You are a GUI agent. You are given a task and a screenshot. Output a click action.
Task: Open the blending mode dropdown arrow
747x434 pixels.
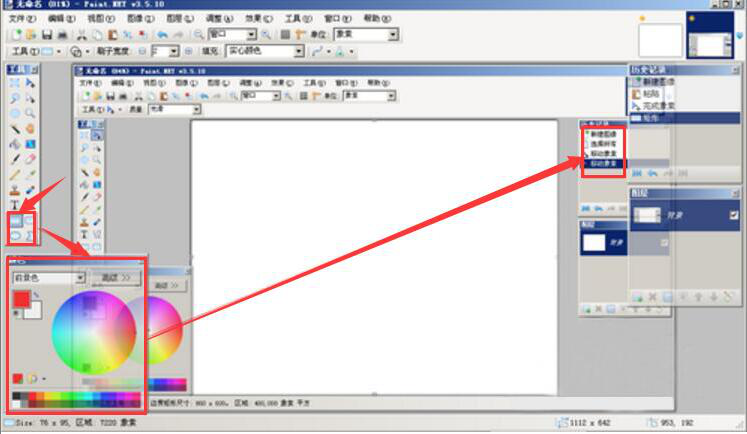[x=351, y=51]
